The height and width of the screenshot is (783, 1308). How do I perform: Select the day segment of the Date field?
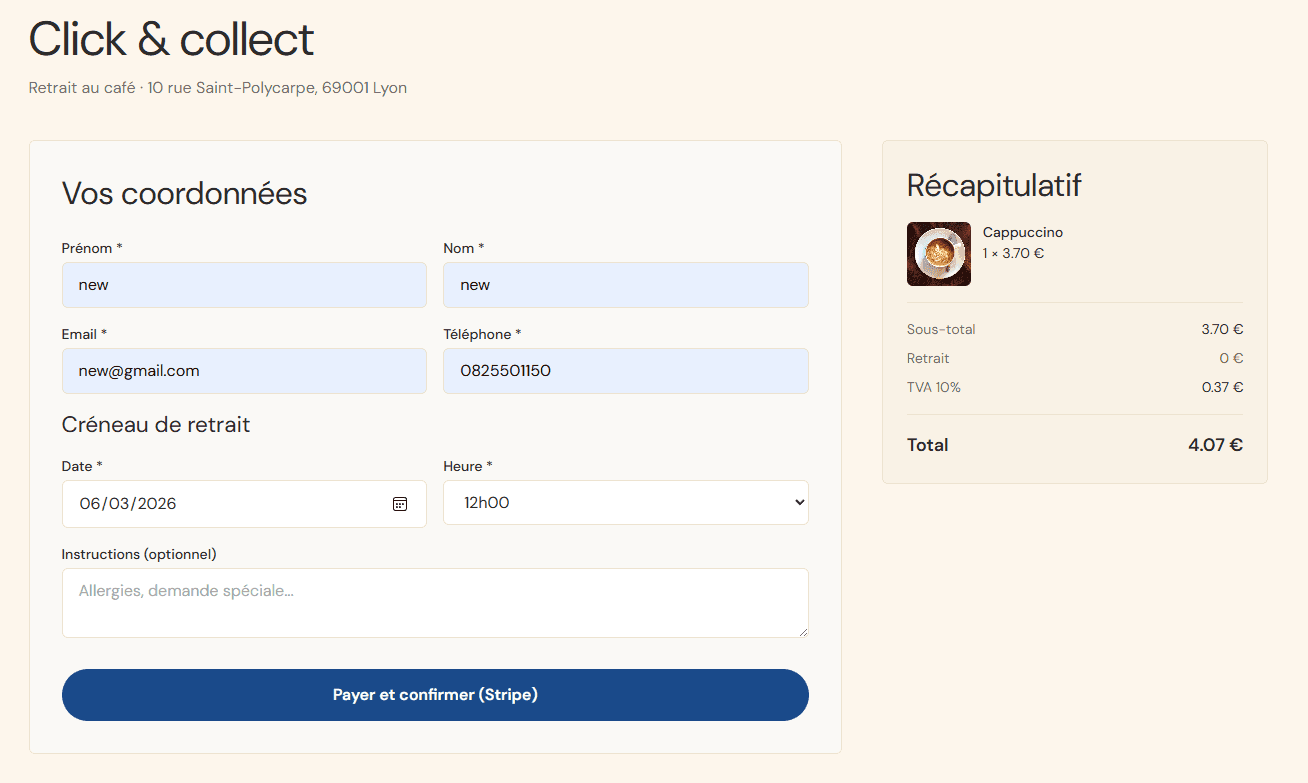(90, 504)
